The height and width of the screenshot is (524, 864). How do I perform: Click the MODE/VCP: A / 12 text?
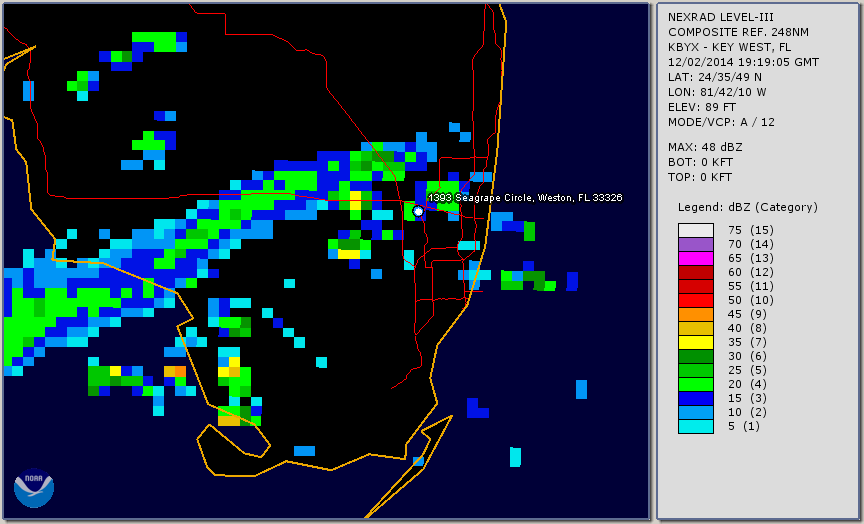click(721, 122)
